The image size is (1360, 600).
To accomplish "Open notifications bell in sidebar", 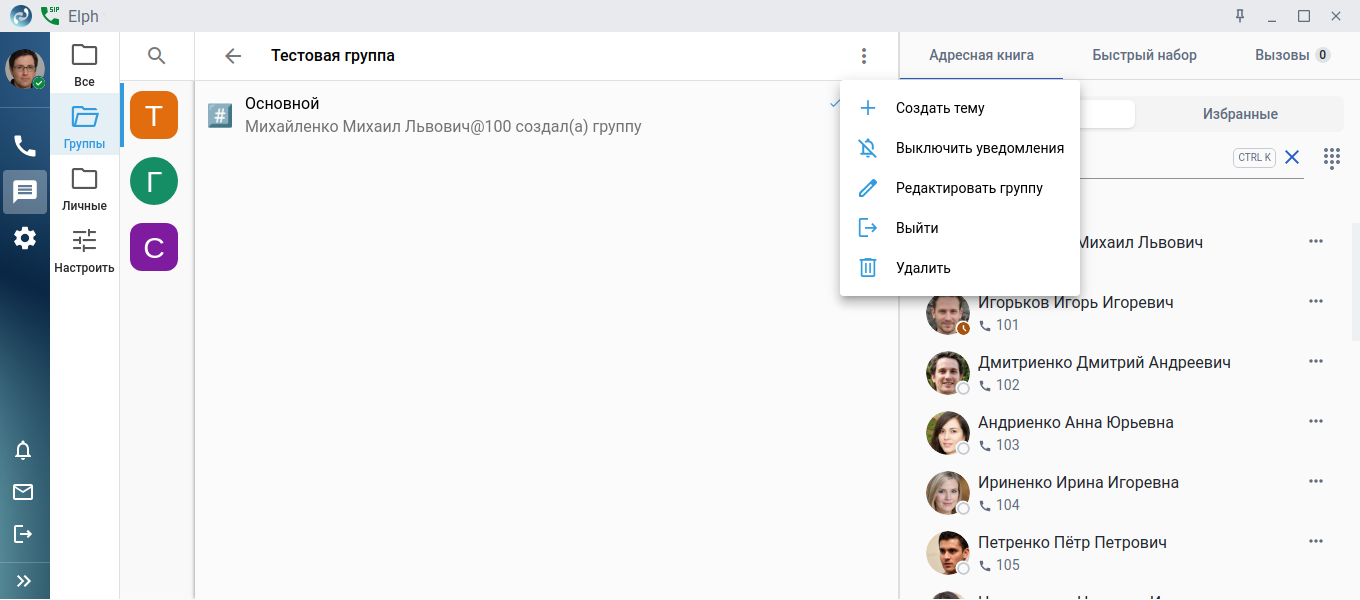I will pos(23,450).
